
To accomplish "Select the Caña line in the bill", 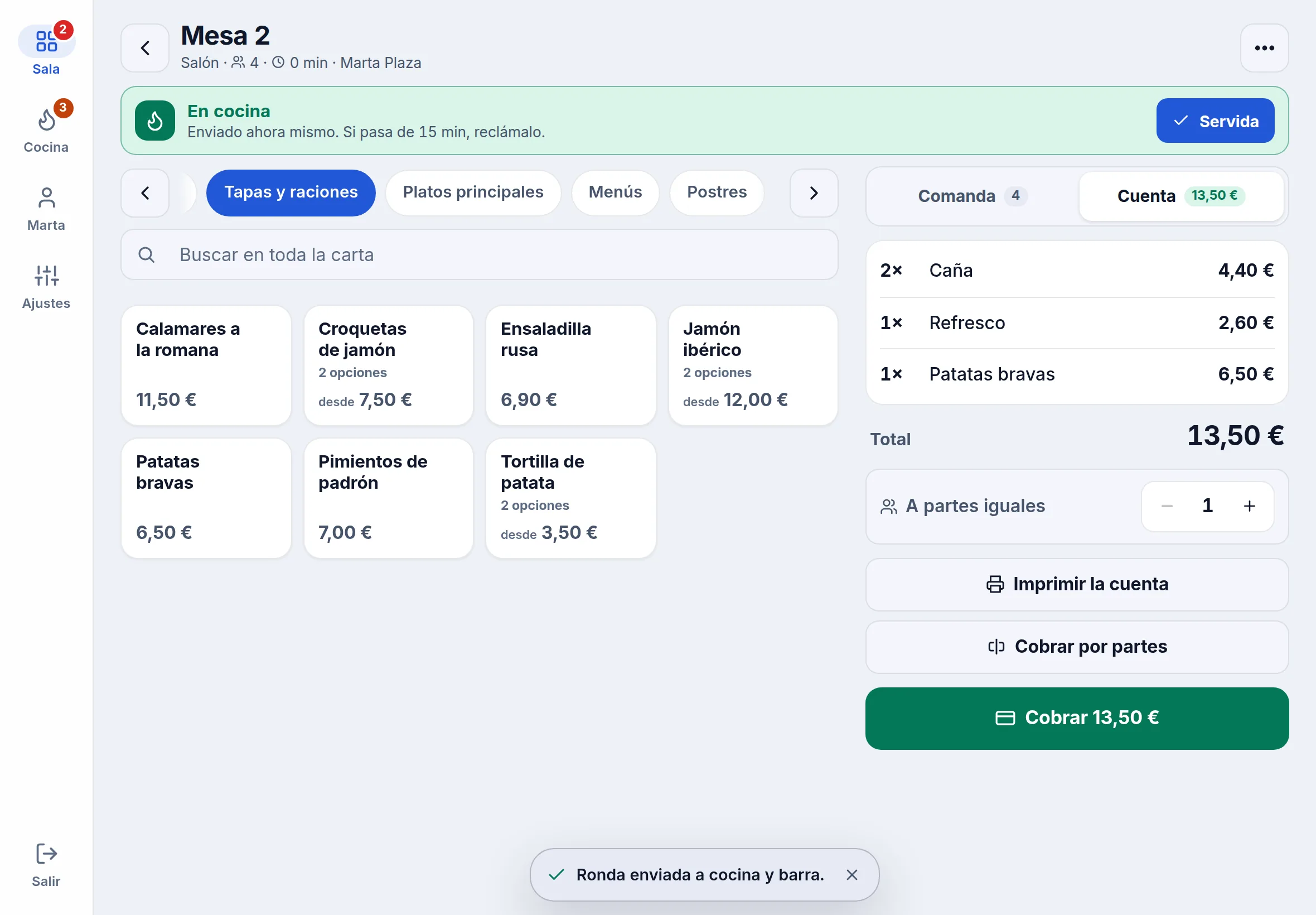I will click(x=1077, y=271).
